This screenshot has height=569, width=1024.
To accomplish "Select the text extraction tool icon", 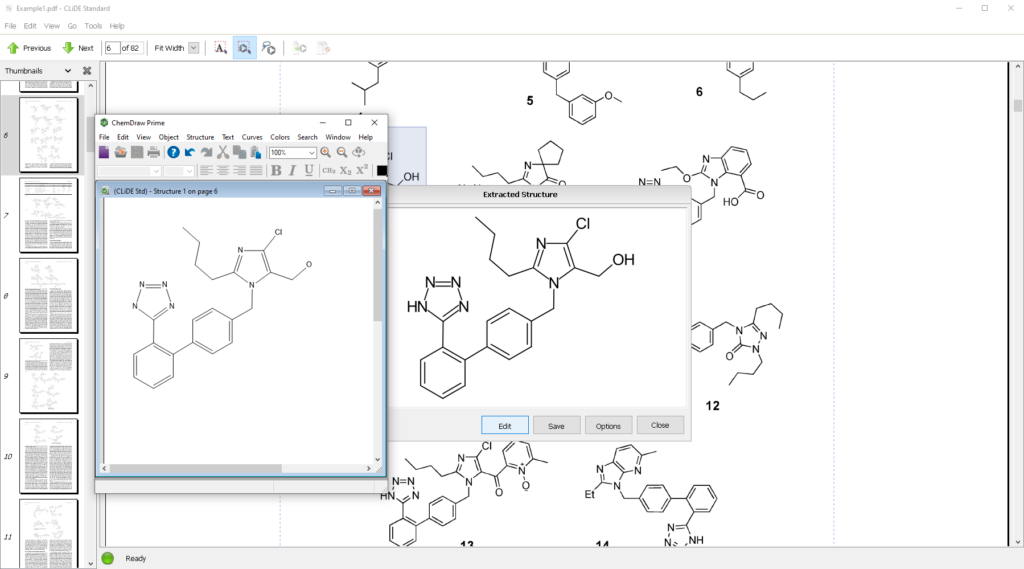I will (221, 48).
